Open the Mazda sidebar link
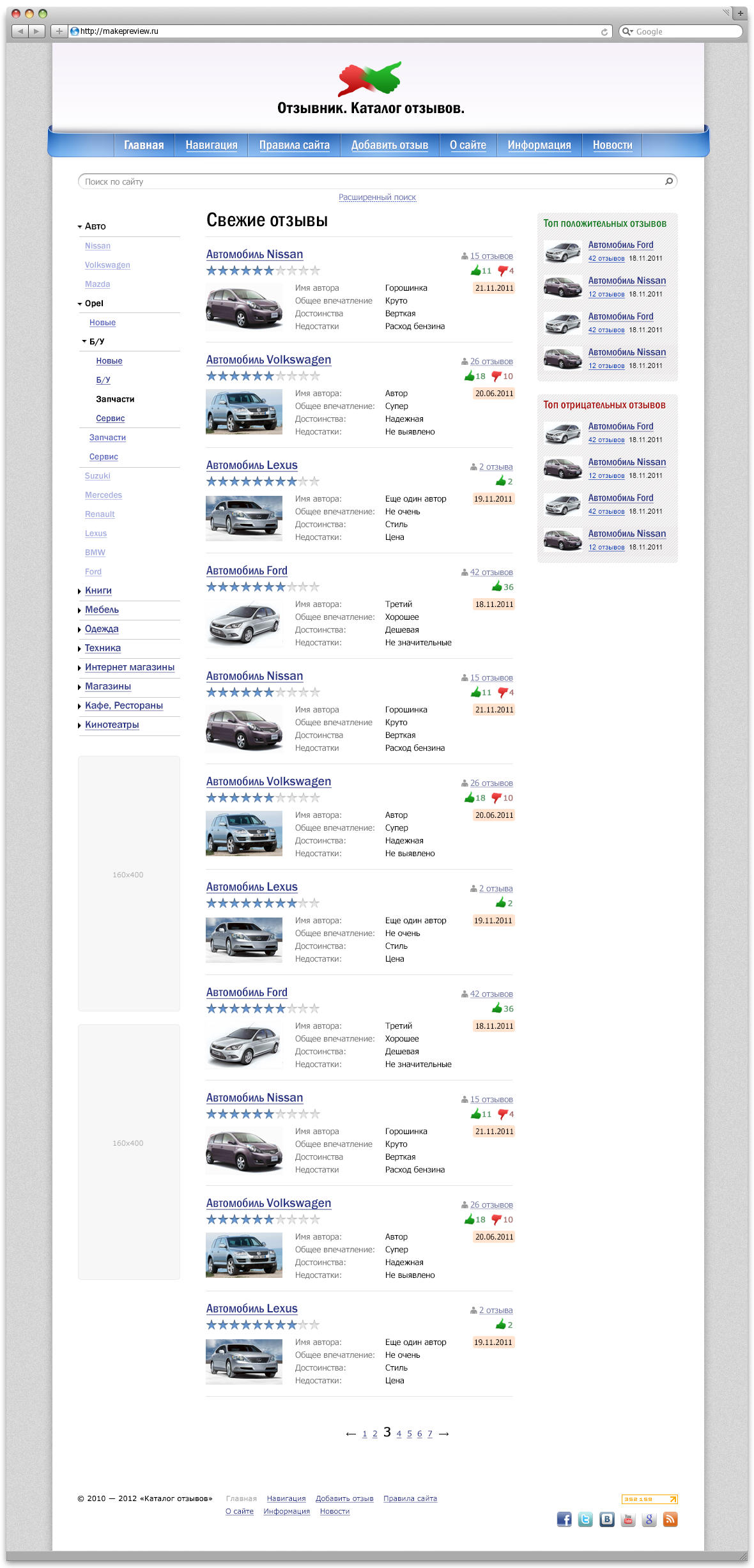Viewport: 754px width, 1568px height. click(x=97, y=284)
